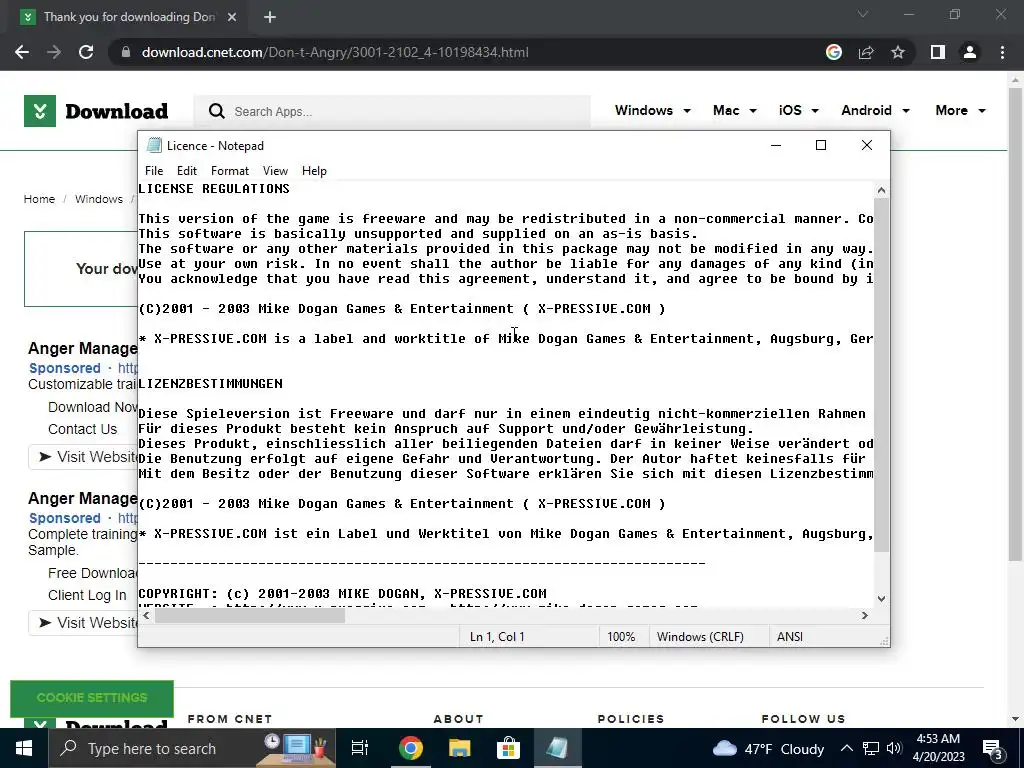Open the Windows Start menu
This screenshot has height=768, width=1024.
point(24,748)
